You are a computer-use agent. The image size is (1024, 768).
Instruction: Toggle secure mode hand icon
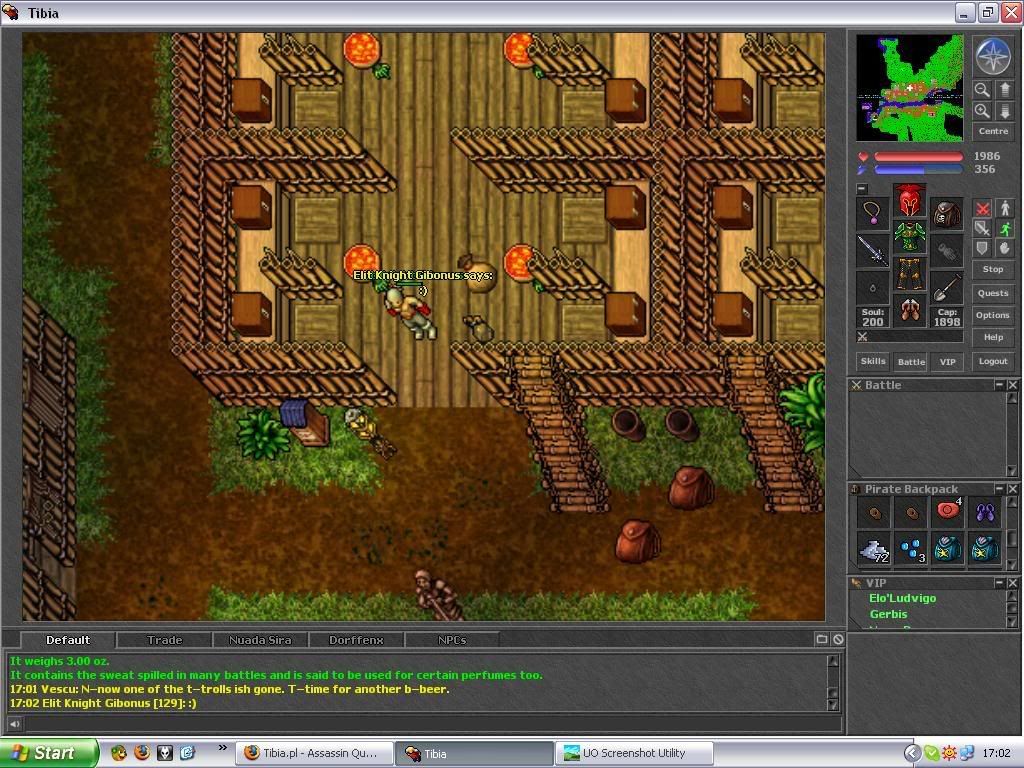1004,248
